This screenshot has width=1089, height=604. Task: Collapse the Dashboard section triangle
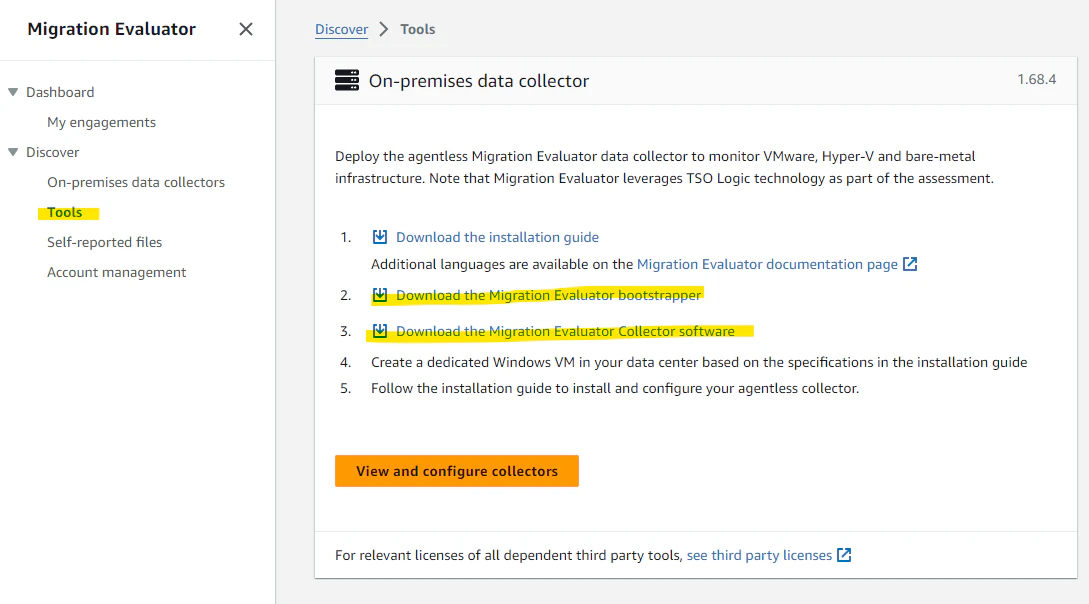pyautogui.click(x=13, y=92)
